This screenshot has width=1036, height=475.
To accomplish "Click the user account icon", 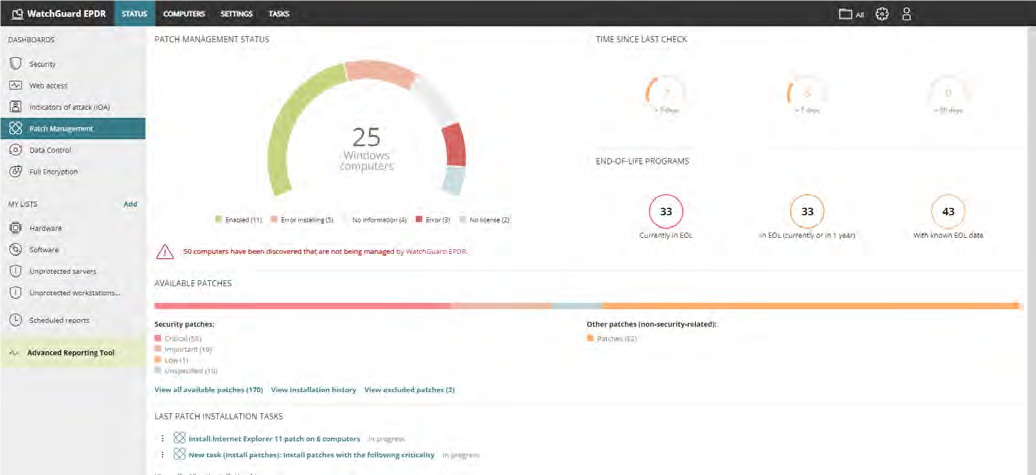I will [x=906, y=13].
